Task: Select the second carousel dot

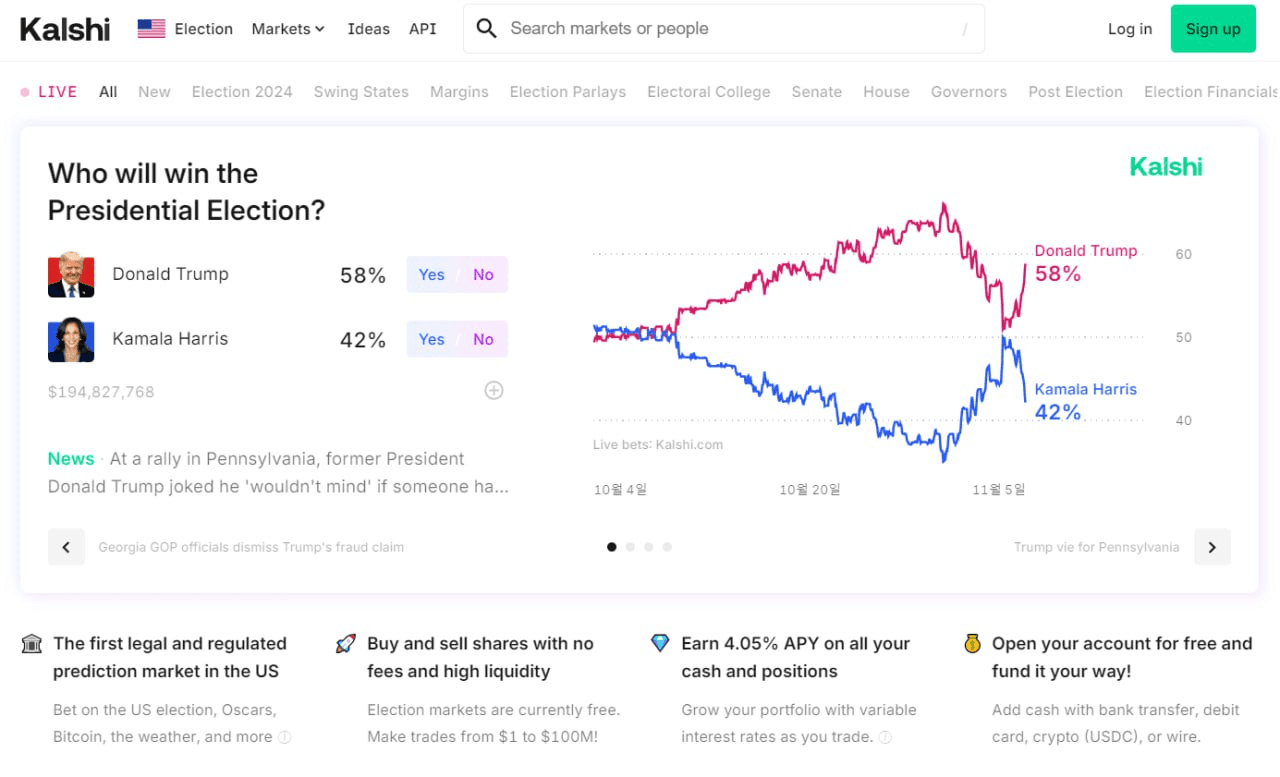Action: click(630, 547)
